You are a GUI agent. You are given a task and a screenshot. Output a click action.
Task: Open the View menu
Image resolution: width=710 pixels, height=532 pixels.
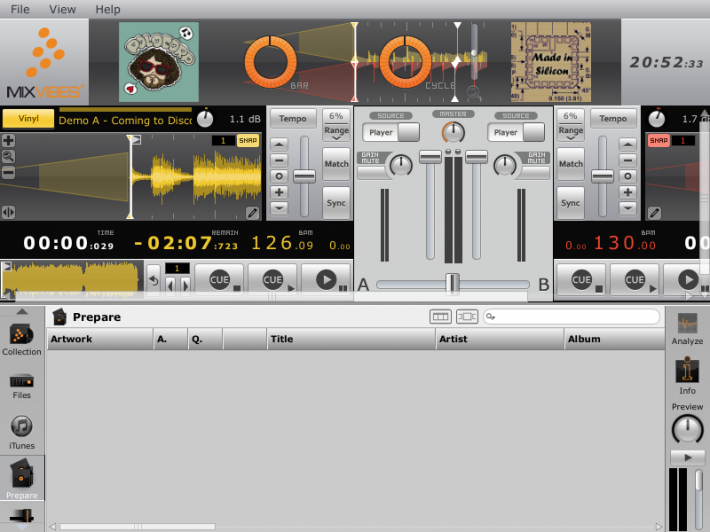(x=62, y=9)
